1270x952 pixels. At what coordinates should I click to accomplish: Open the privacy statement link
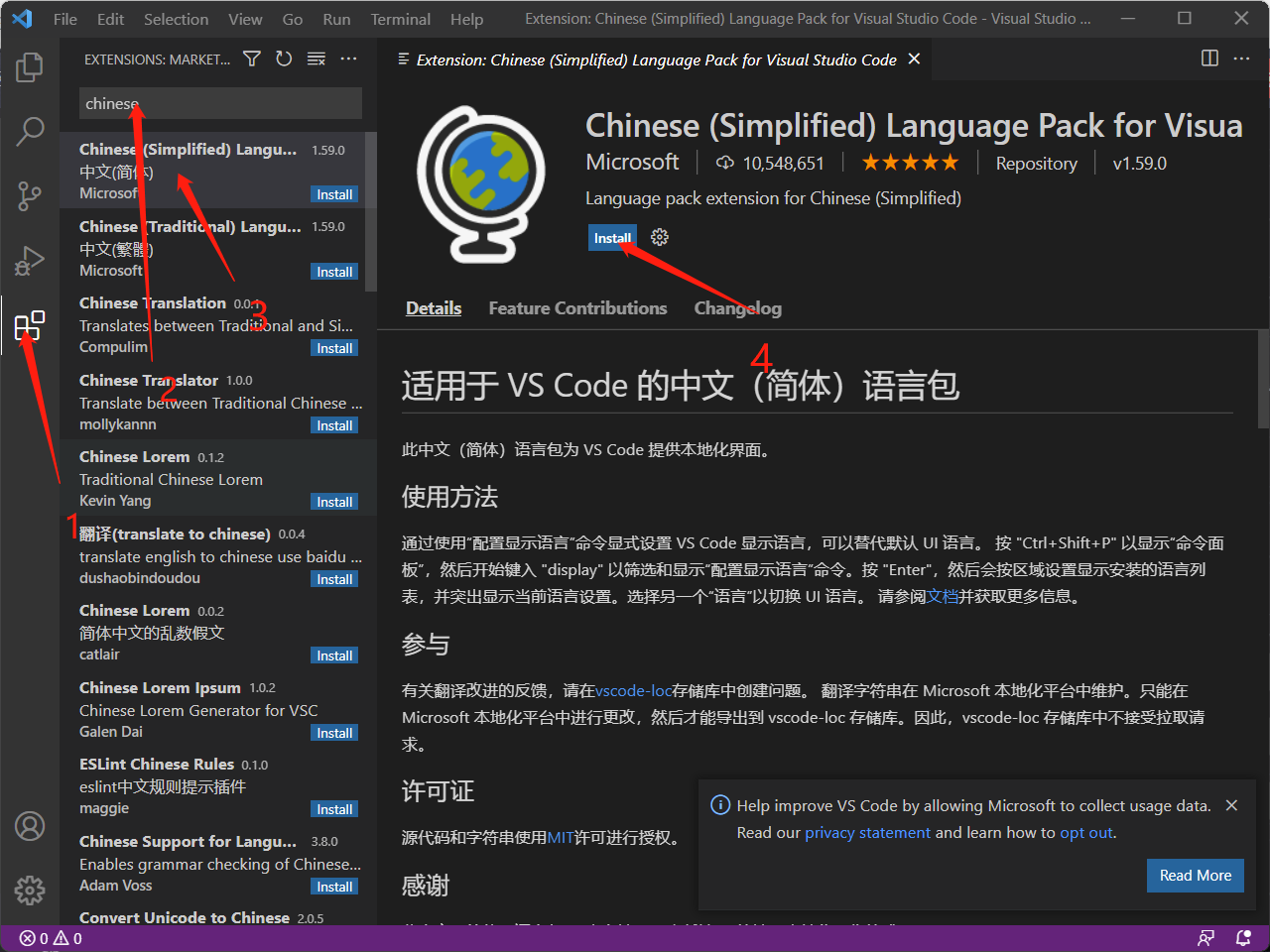pyautogui.click(x=867, y=833)
